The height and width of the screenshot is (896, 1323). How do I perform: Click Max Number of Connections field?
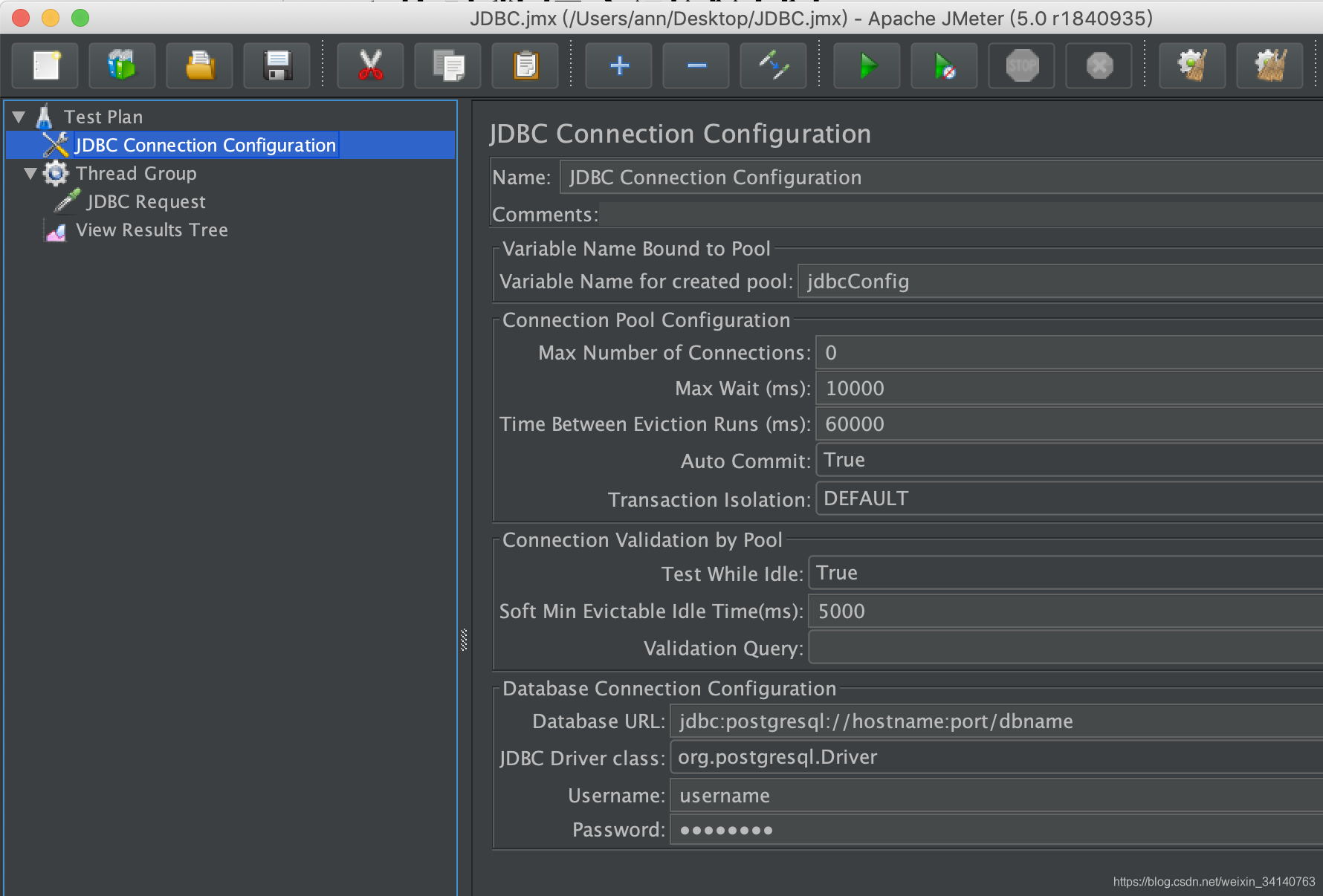point(1070,353)
